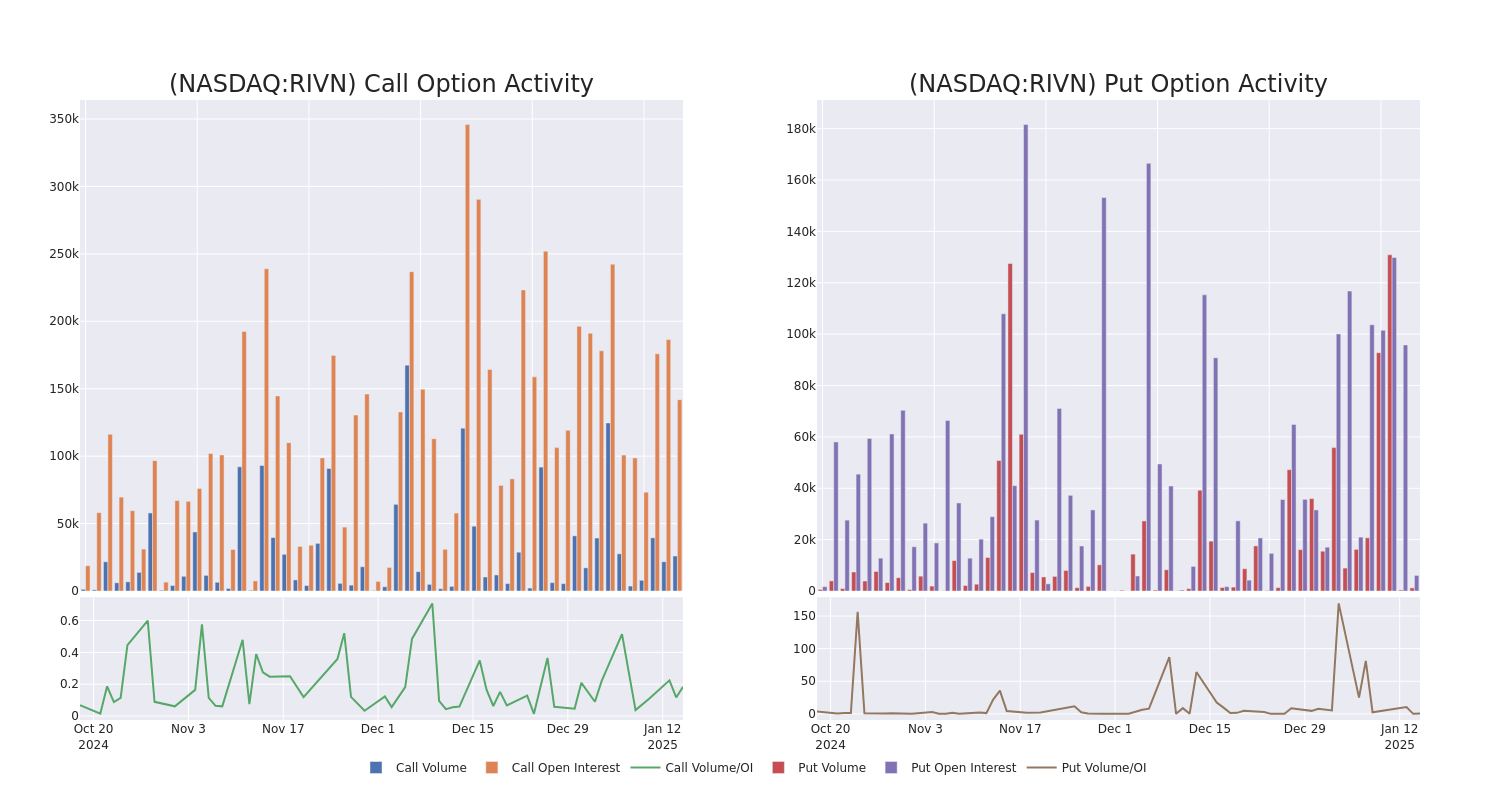This screenshot has width=1500, height=800.
Task: Click the 40k label on put chart axis
Action: [804, 489]
